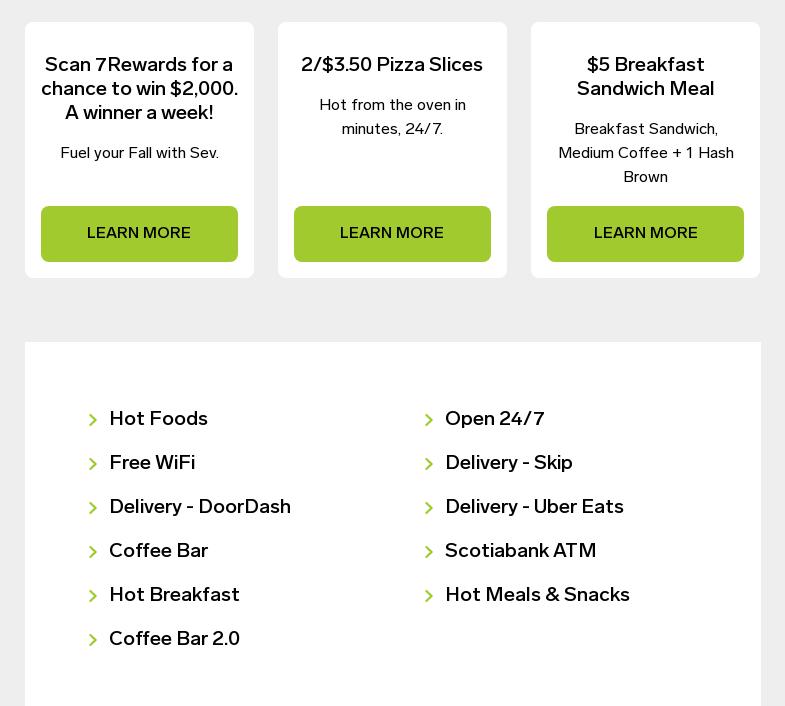Click the chevron next to Delivery - Skip

pyautogui.click(x=429, y=464)
